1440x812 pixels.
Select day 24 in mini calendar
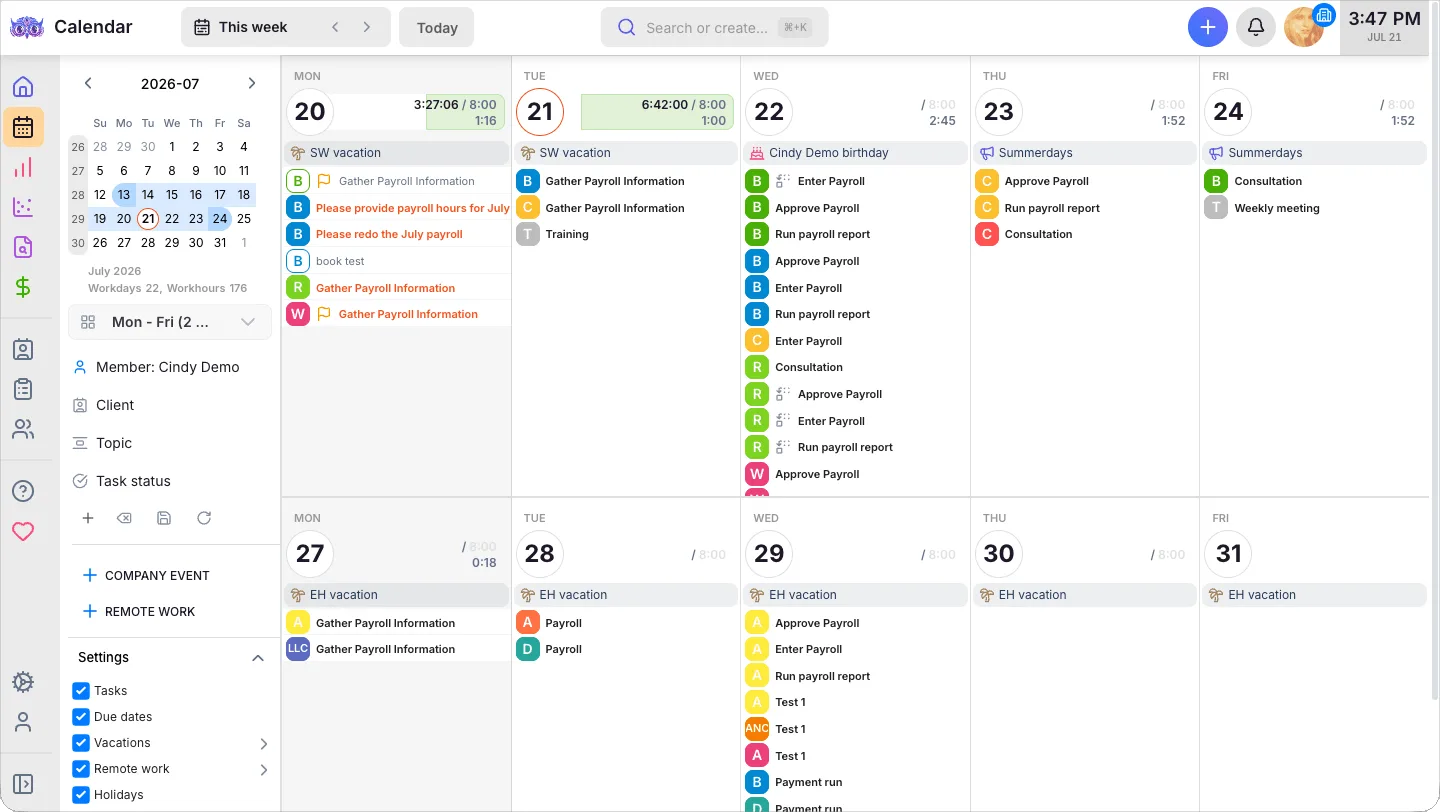(x=220, y=218)
